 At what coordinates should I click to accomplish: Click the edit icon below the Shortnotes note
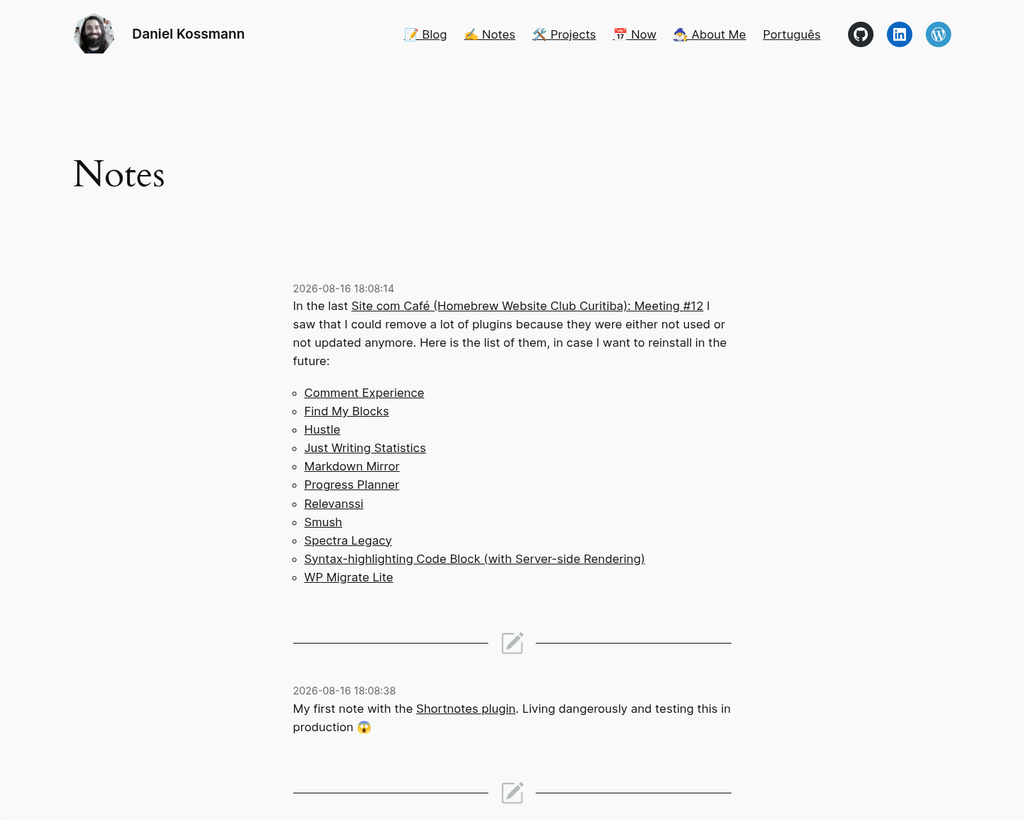point(512,793)
